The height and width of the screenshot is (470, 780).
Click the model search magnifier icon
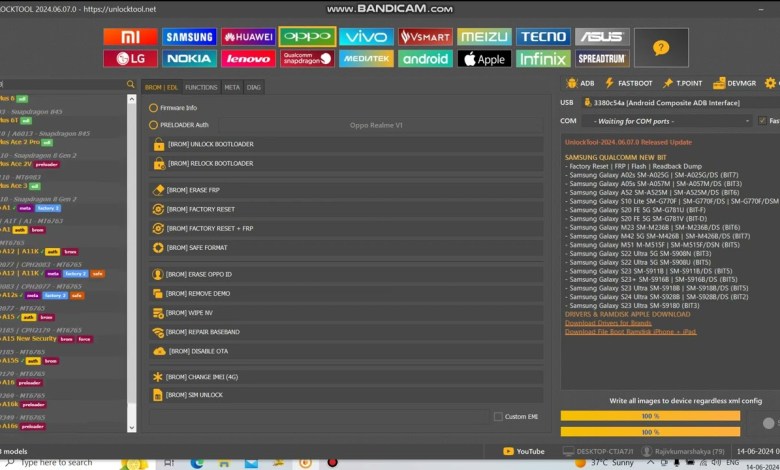[x=130, y=84]
